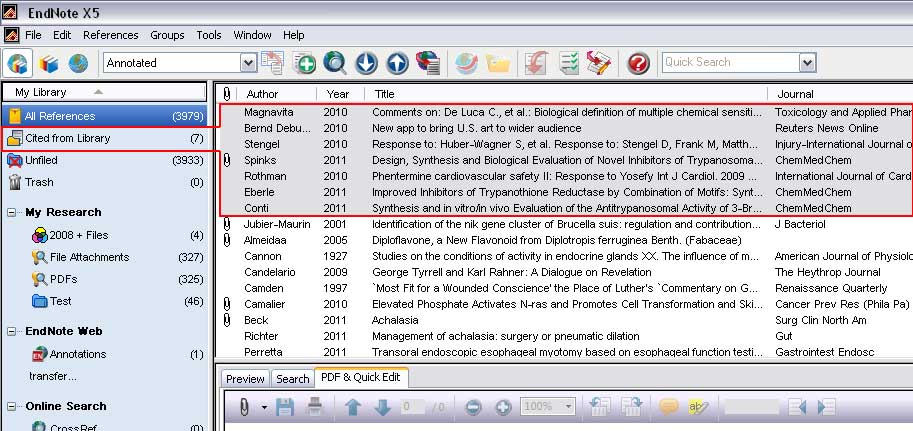Click in the Quick Search field
The width and height of the screenshot is (913, 431).
click(x=730, y=62)
